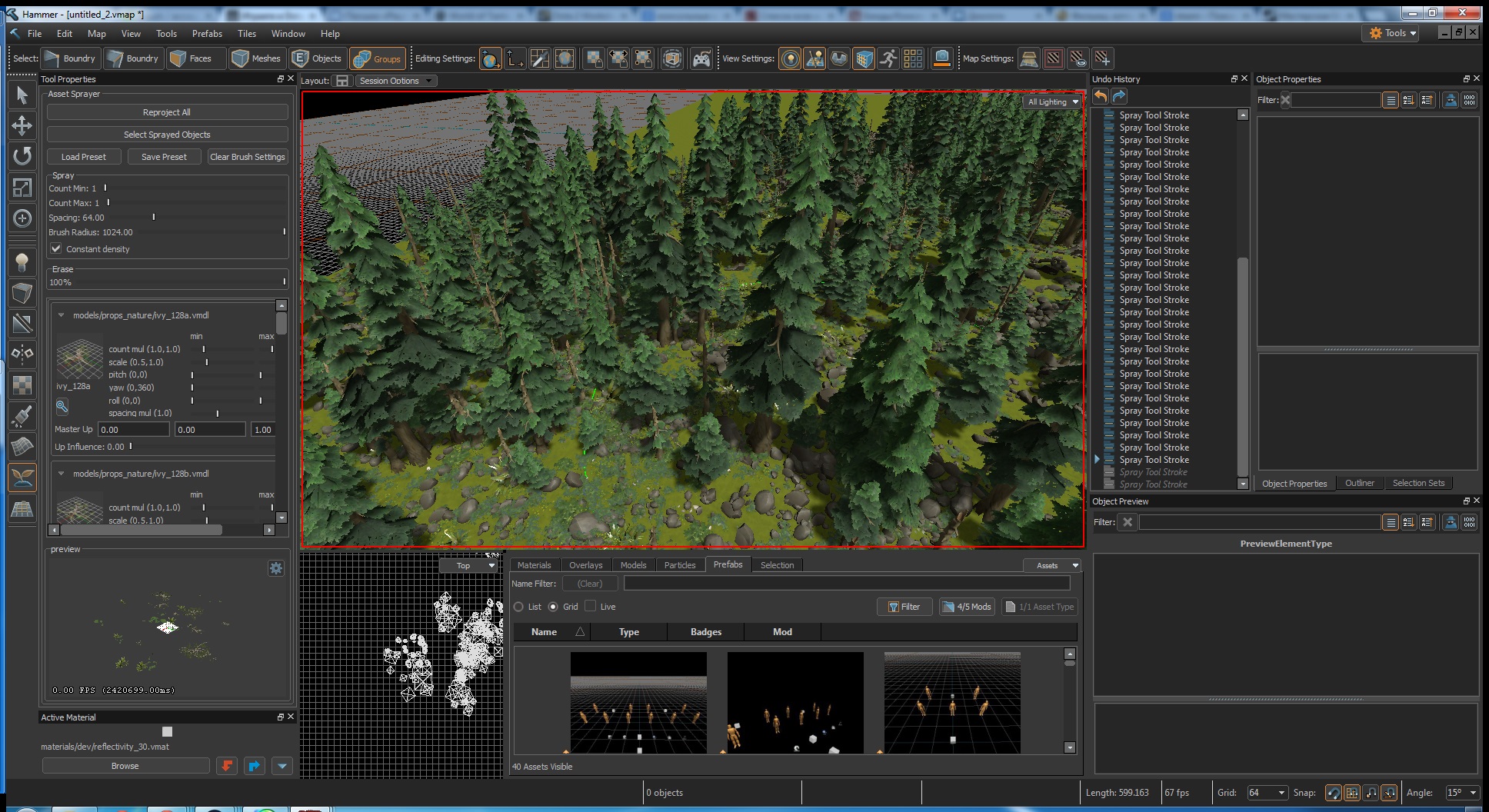
Task: Toggle Groups selection mode
Action: 378,58
